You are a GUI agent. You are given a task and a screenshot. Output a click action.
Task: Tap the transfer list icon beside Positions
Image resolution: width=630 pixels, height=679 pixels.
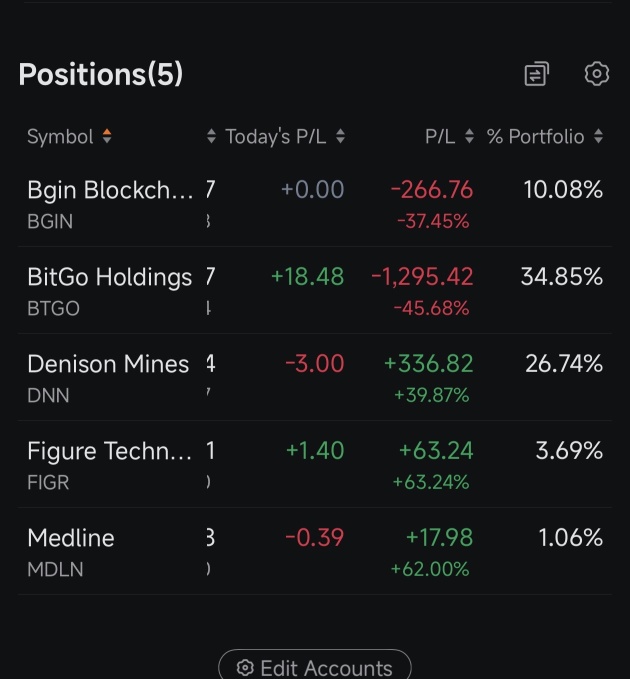click(536, 74)
